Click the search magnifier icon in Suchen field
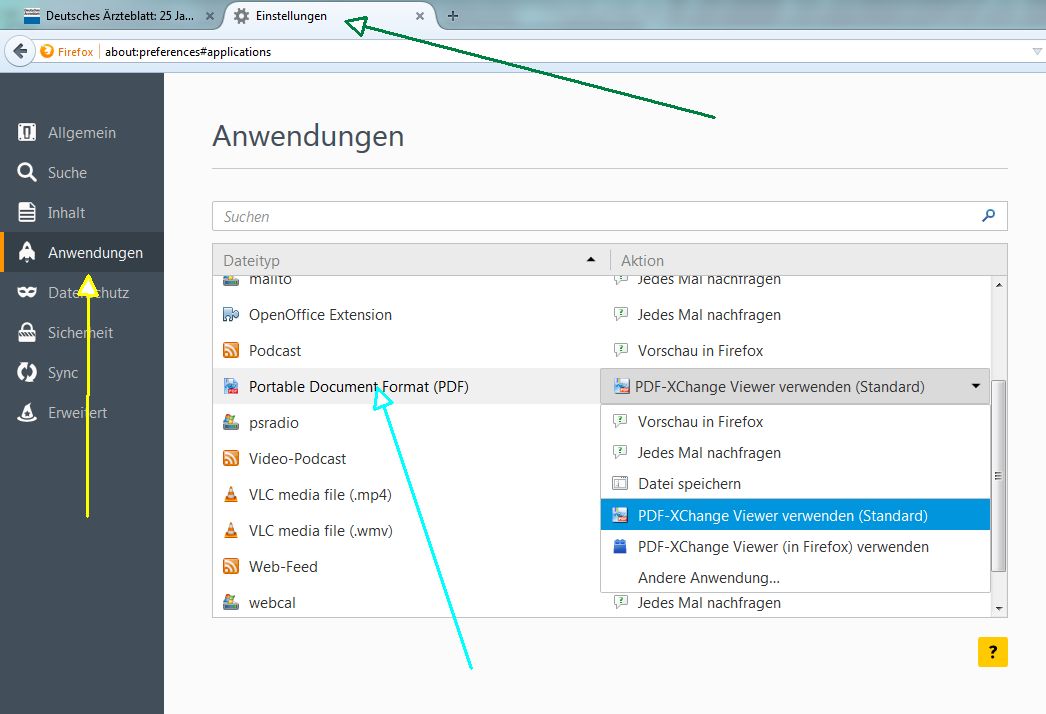Screen dimensions: 1046x714 (x=989, y=216)
